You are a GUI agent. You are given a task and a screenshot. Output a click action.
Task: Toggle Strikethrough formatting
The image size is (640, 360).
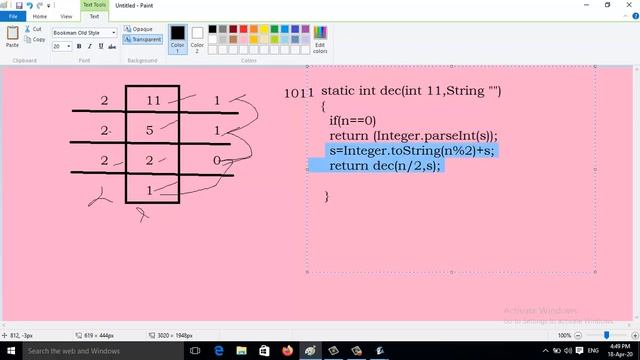[112, 47]
